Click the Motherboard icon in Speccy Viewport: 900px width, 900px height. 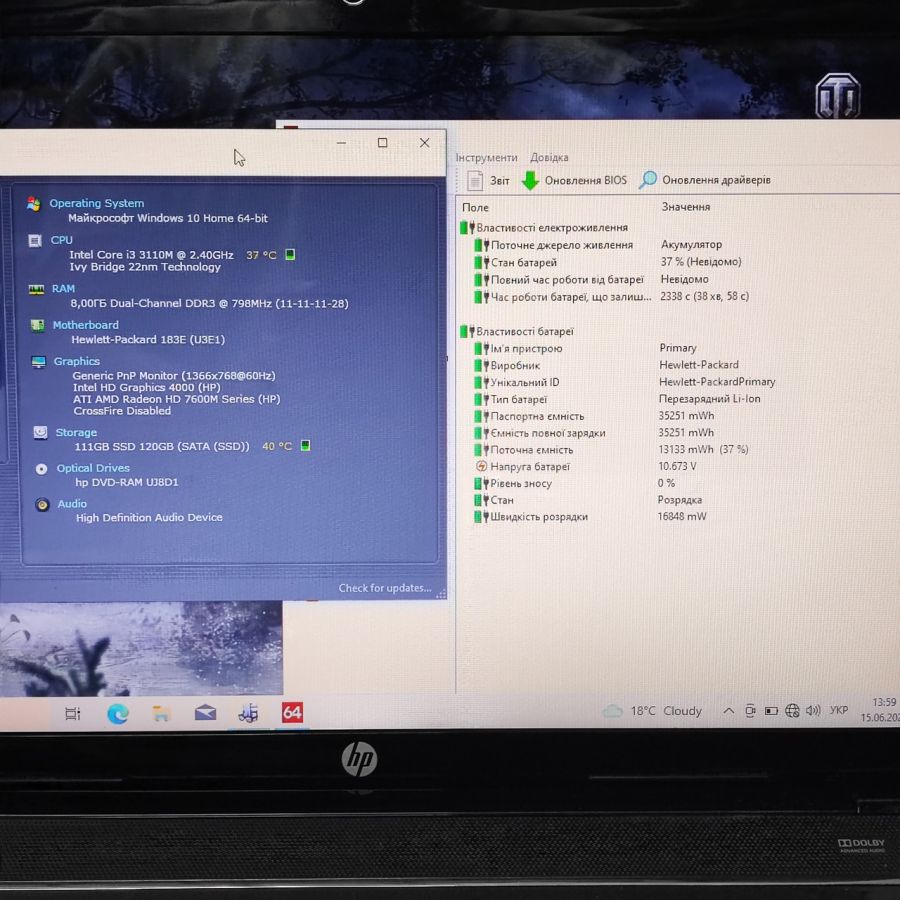pos(37,325)
